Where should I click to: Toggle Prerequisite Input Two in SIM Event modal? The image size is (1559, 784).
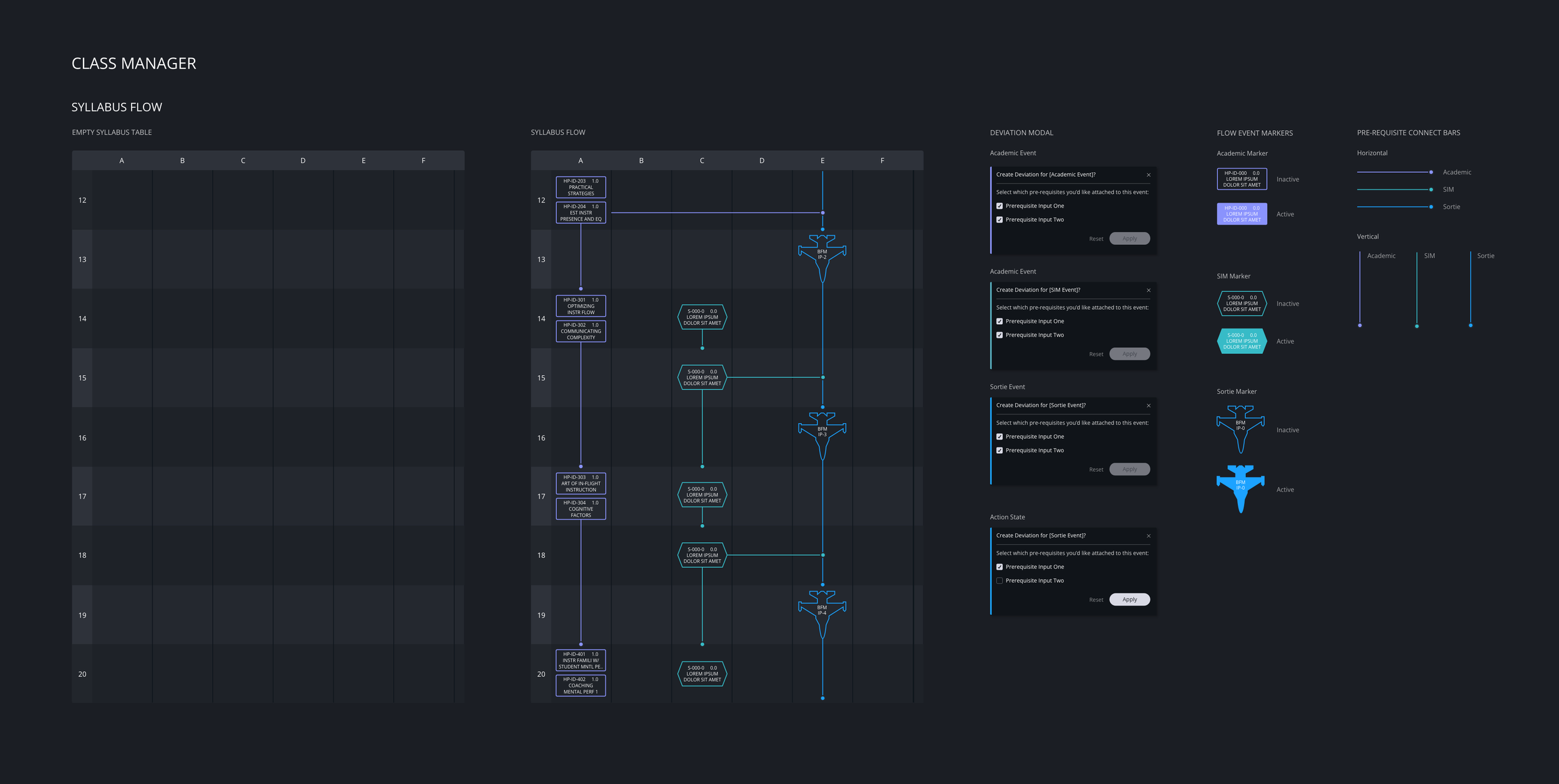point(1000,335)
